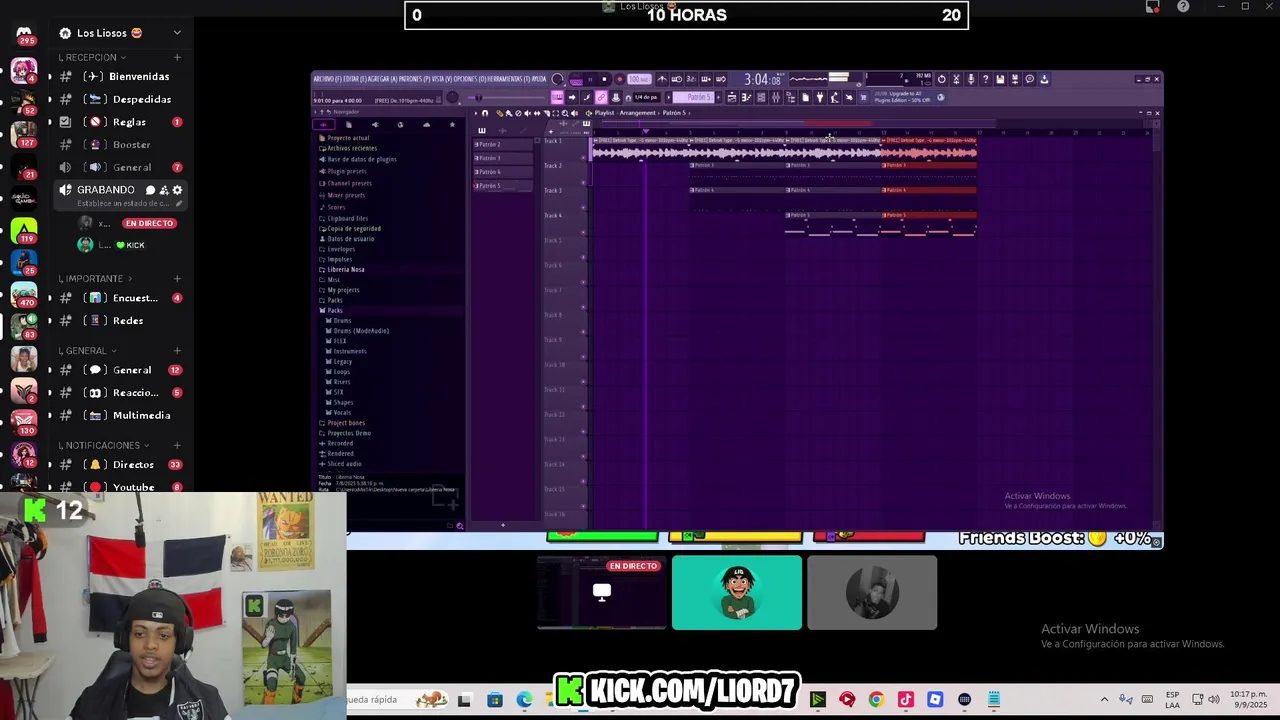The image size is (1280, 720).
Task: Open the Libreria Nosa browser folder
Action: [x=346, y=269]
